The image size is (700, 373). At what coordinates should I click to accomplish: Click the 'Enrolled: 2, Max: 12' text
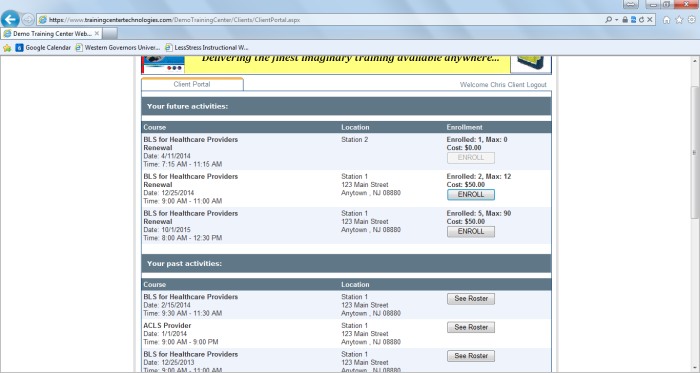coord(479,176)
